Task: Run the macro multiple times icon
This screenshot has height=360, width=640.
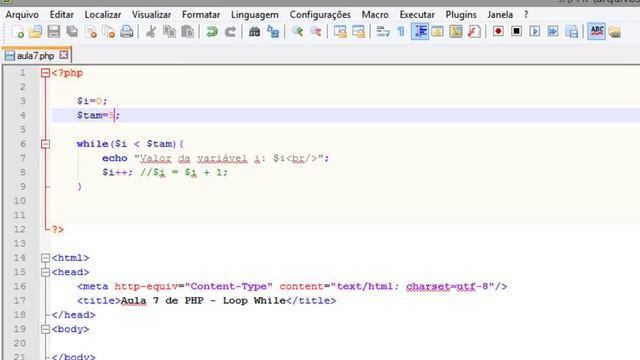Action: click(x=553, y=32)
